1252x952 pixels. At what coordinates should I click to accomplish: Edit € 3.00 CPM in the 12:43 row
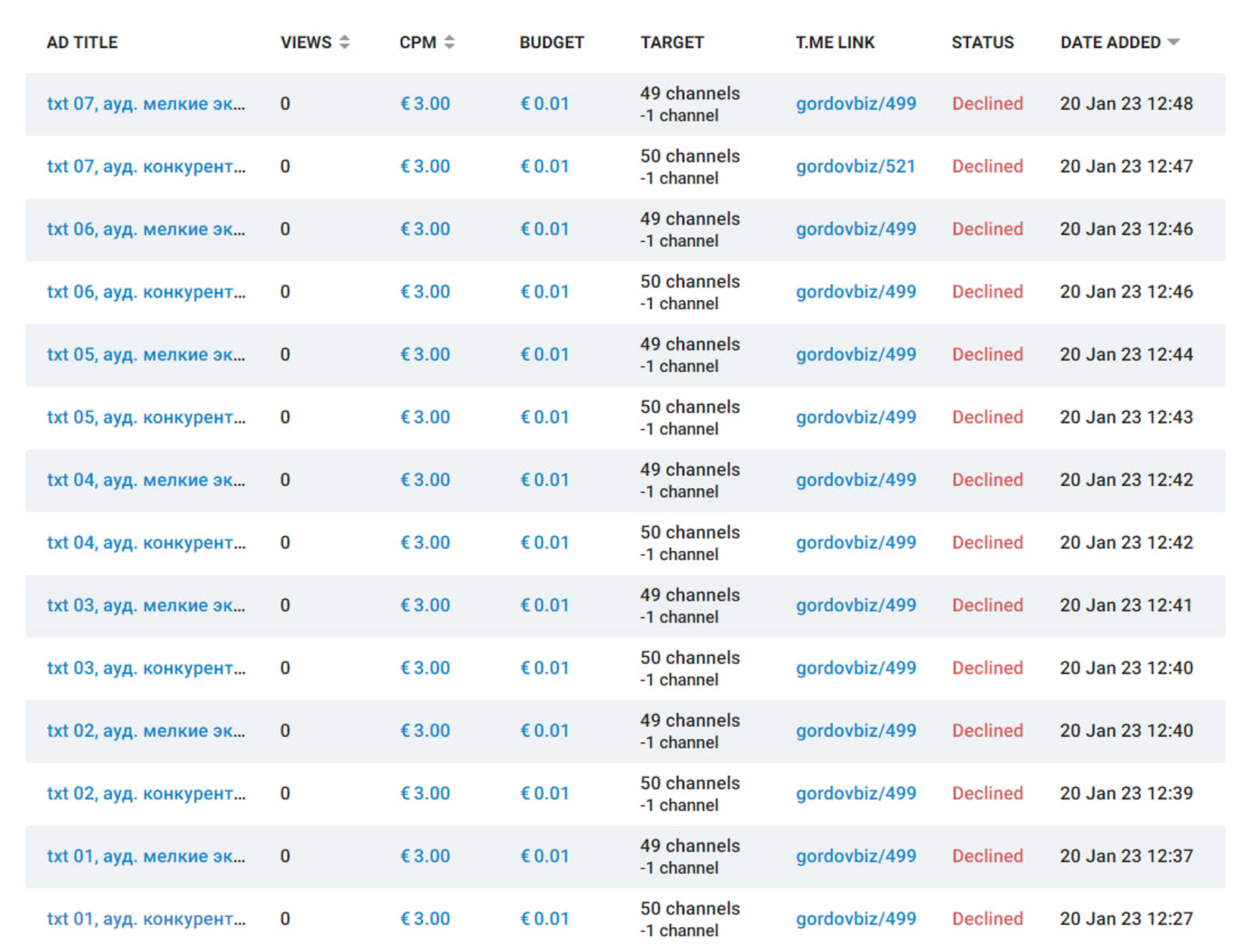pyautogui.click(x=425, y=417)
